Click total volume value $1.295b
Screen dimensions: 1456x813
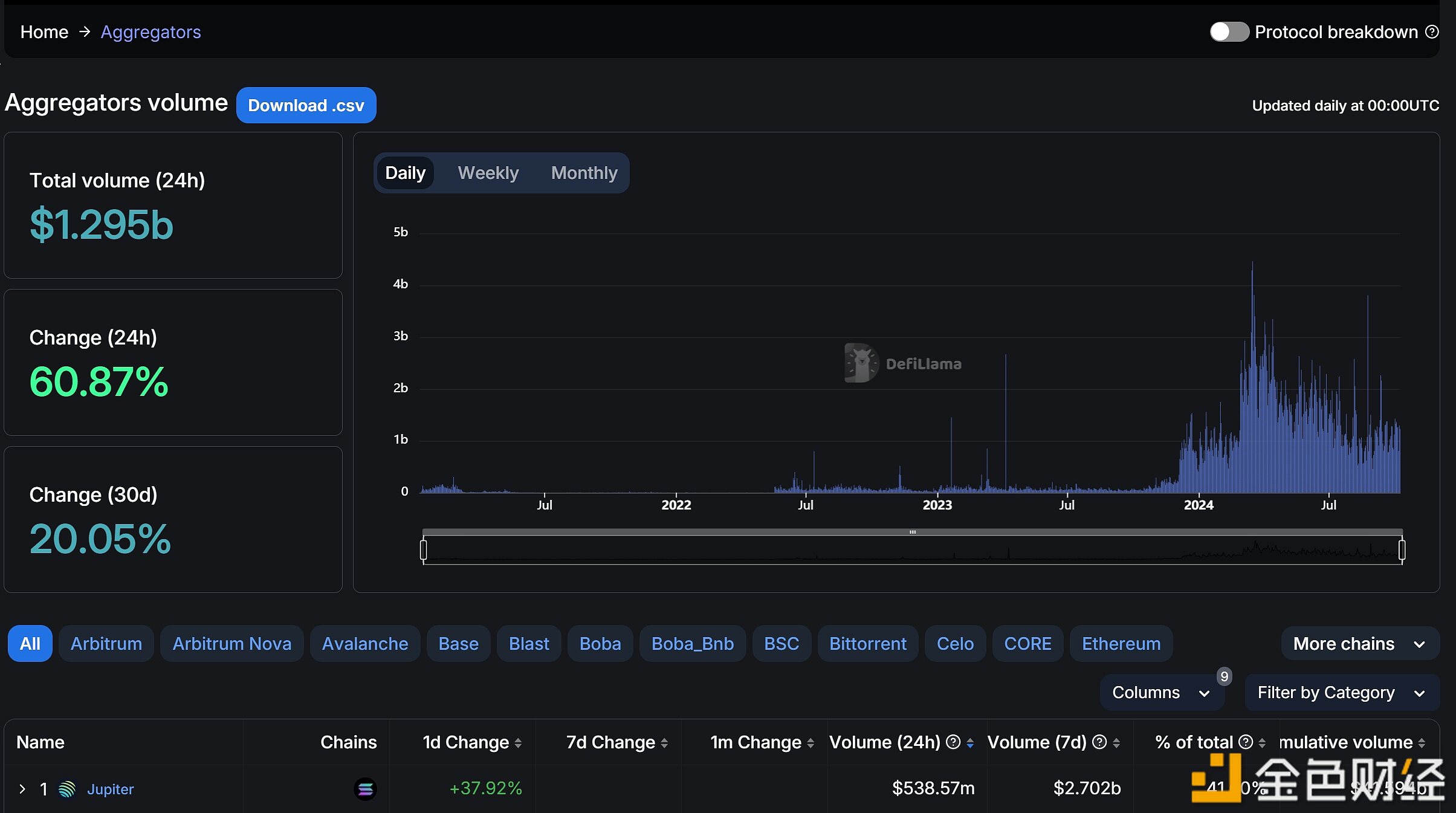[102, 225]
